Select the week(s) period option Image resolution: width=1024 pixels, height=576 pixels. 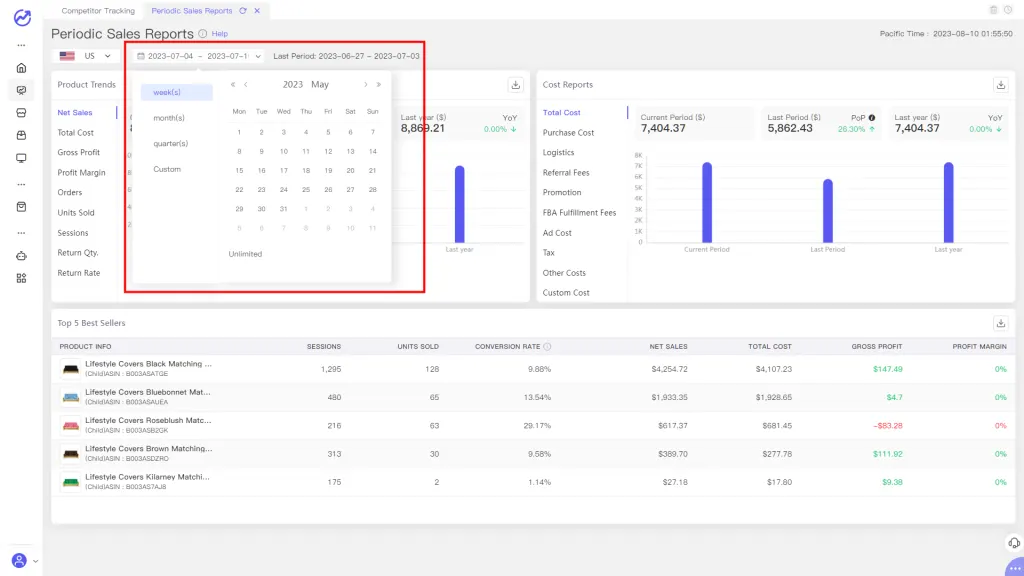coord(176,92)
